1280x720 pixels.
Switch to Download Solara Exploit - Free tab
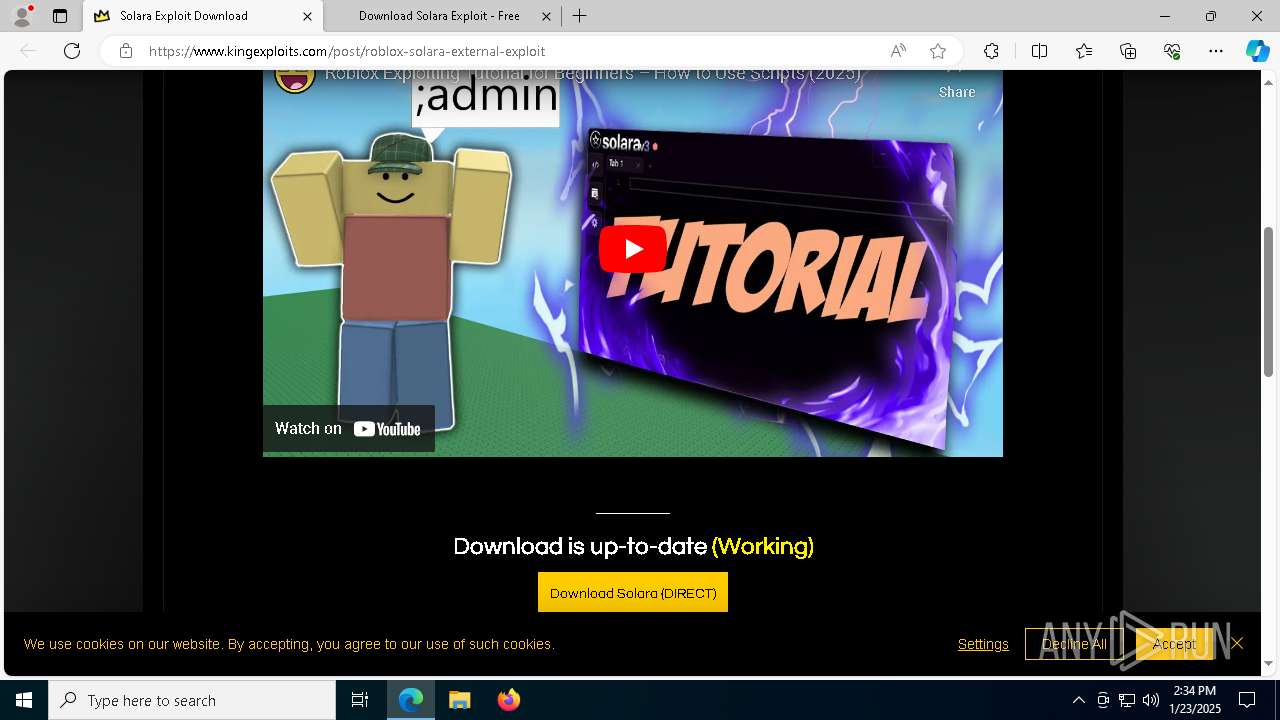pos(439,16)
